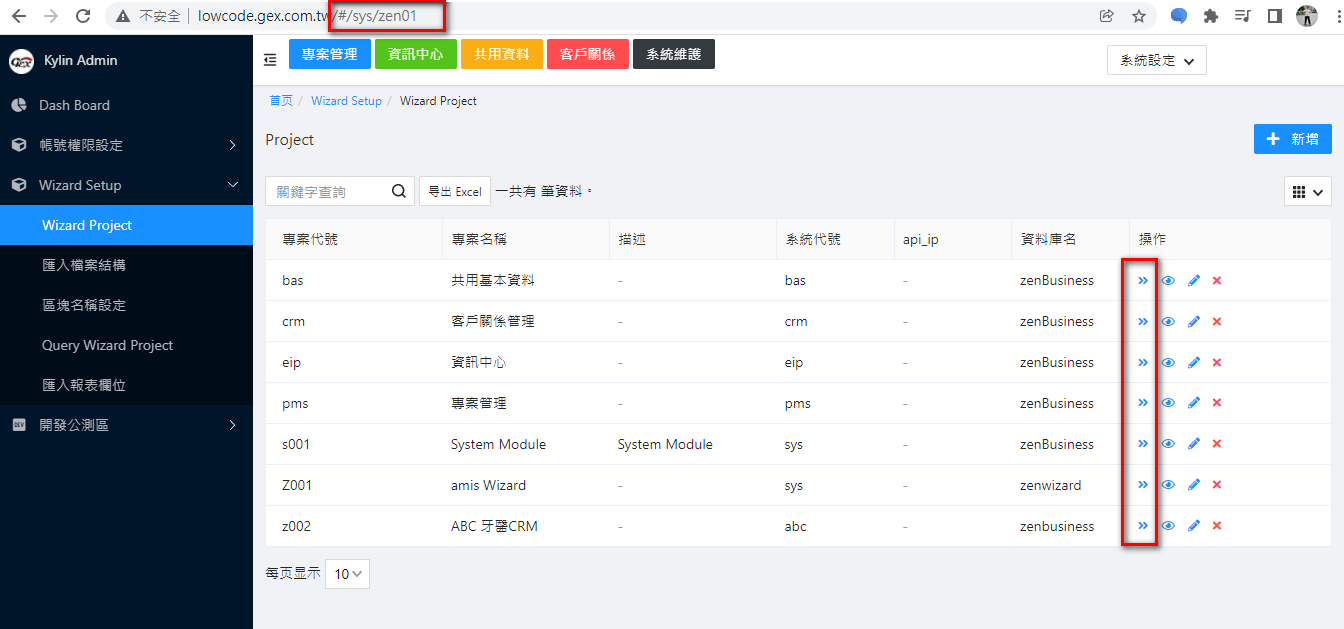
Task: Expand the 帳號權限設定 sidebar menu
Action: pyautogui.click(x=126, y=145)
